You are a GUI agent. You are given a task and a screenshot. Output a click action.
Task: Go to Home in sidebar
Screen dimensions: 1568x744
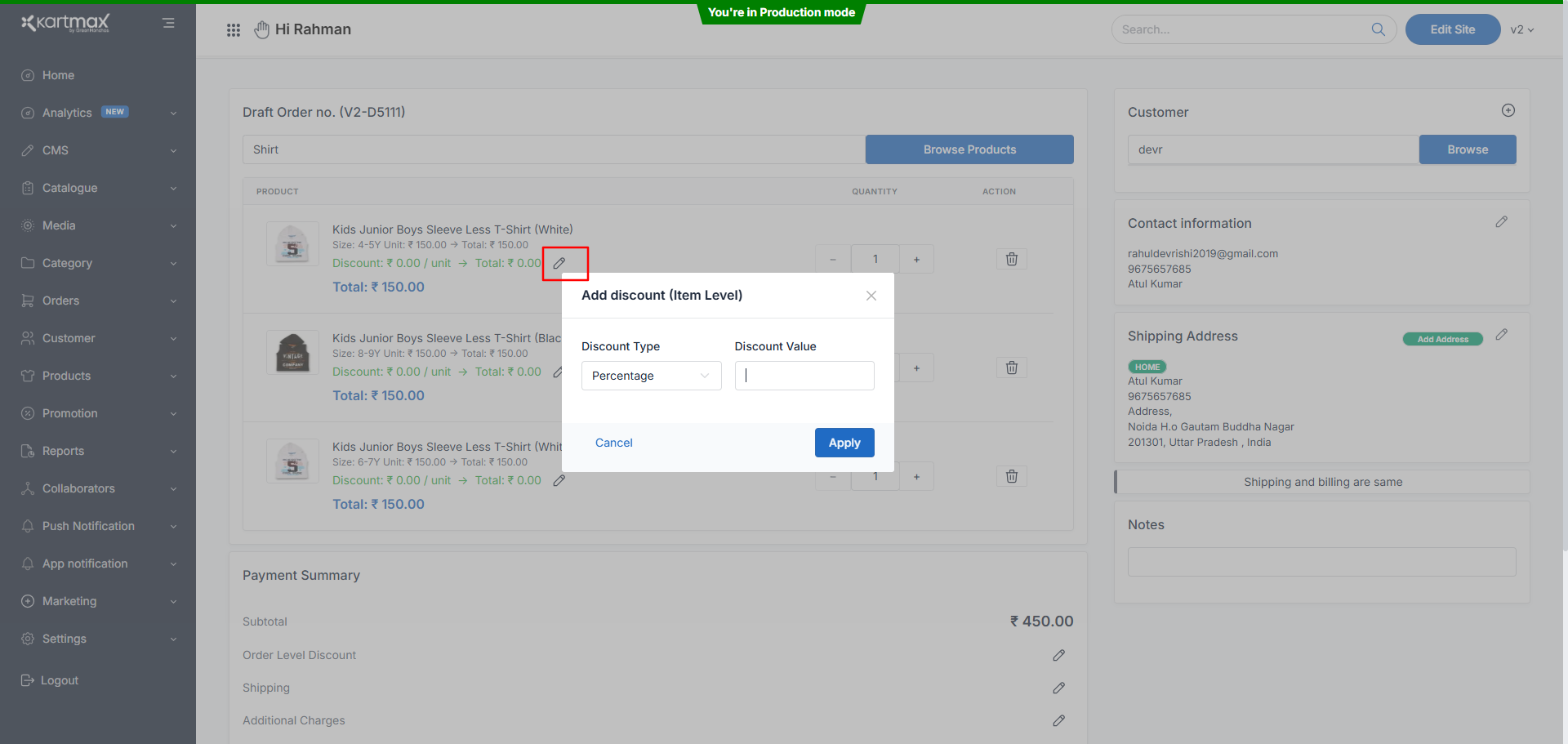coord(58,75)
